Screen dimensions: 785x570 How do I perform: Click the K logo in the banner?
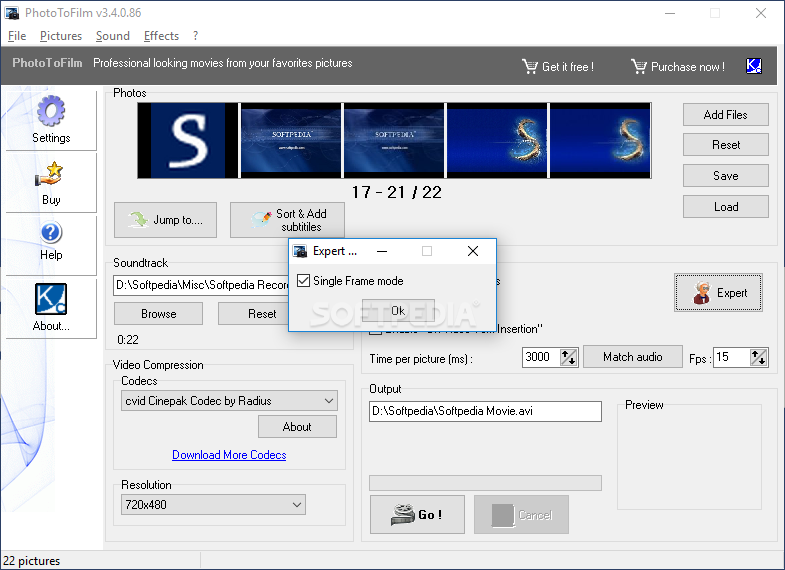[753, 66]
